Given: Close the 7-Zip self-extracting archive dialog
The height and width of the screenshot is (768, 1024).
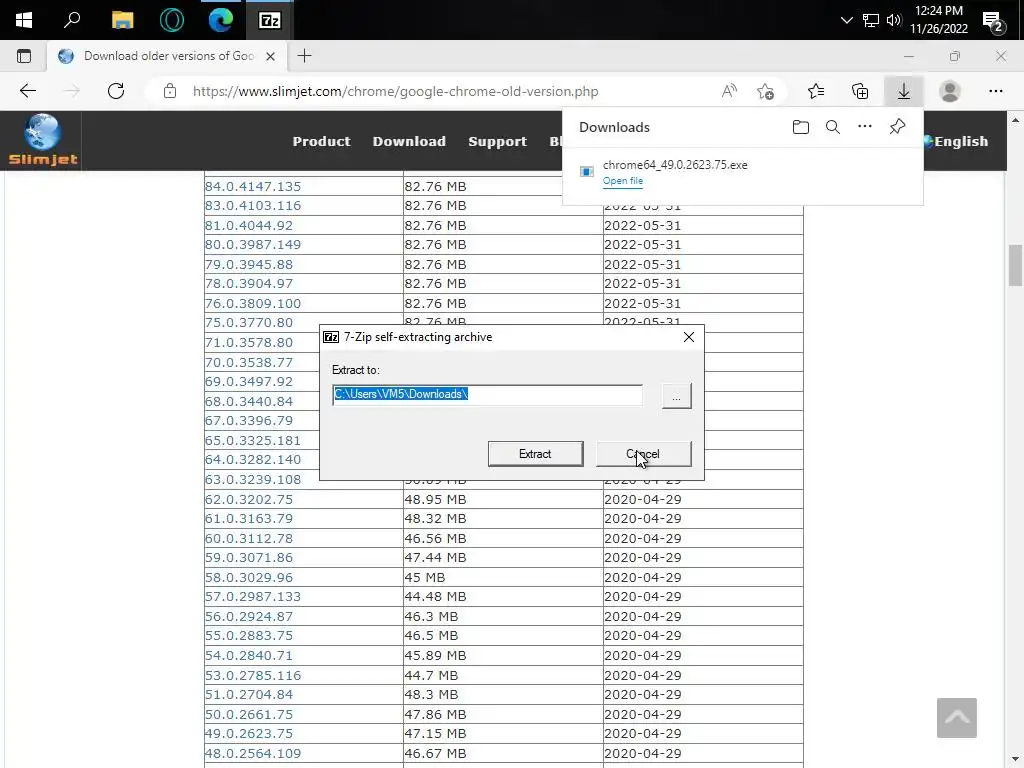Looking at the screenshot, I should [x=688, y=337].
